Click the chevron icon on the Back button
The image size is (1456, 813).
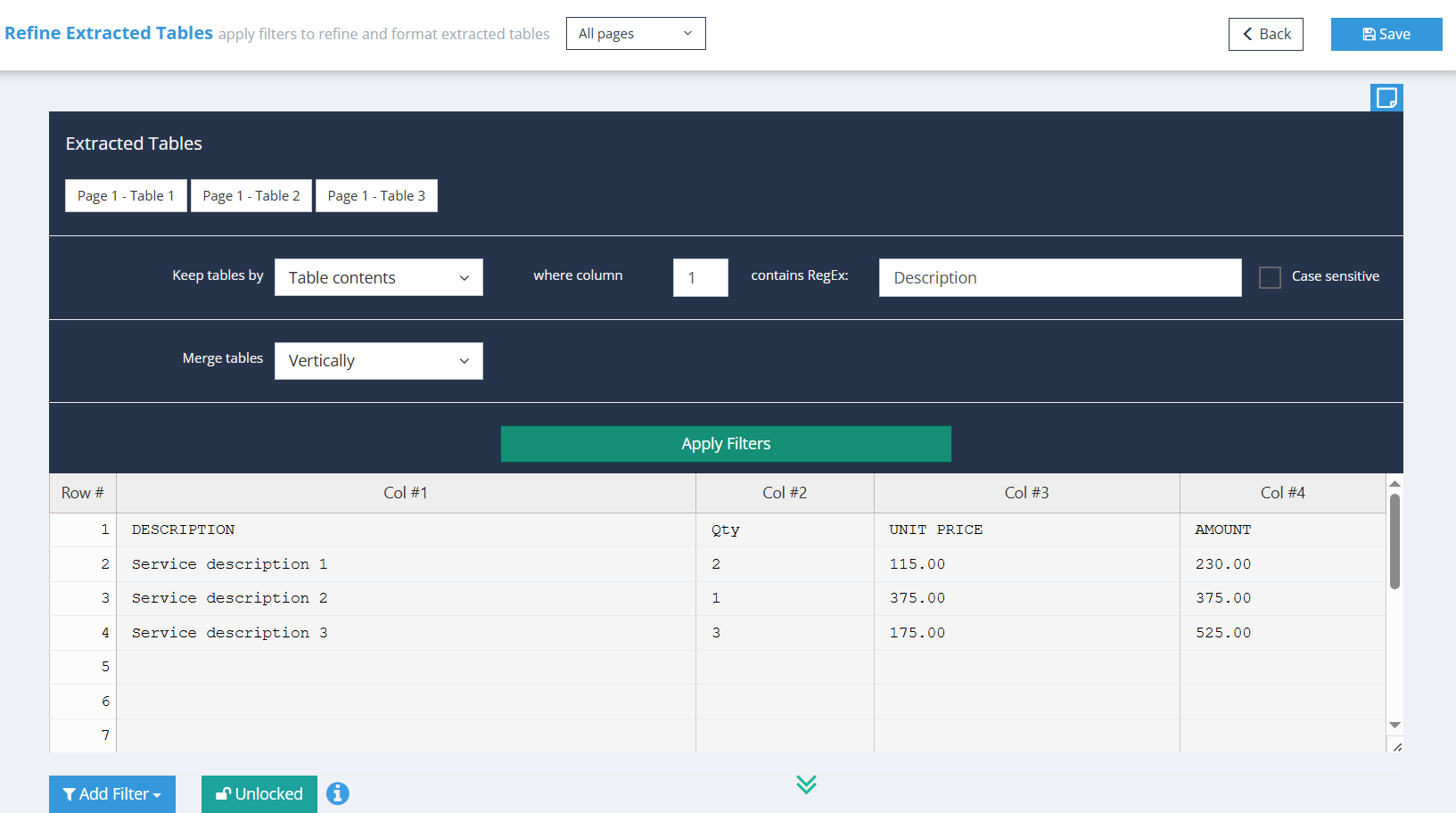[x=1247, y=33]
